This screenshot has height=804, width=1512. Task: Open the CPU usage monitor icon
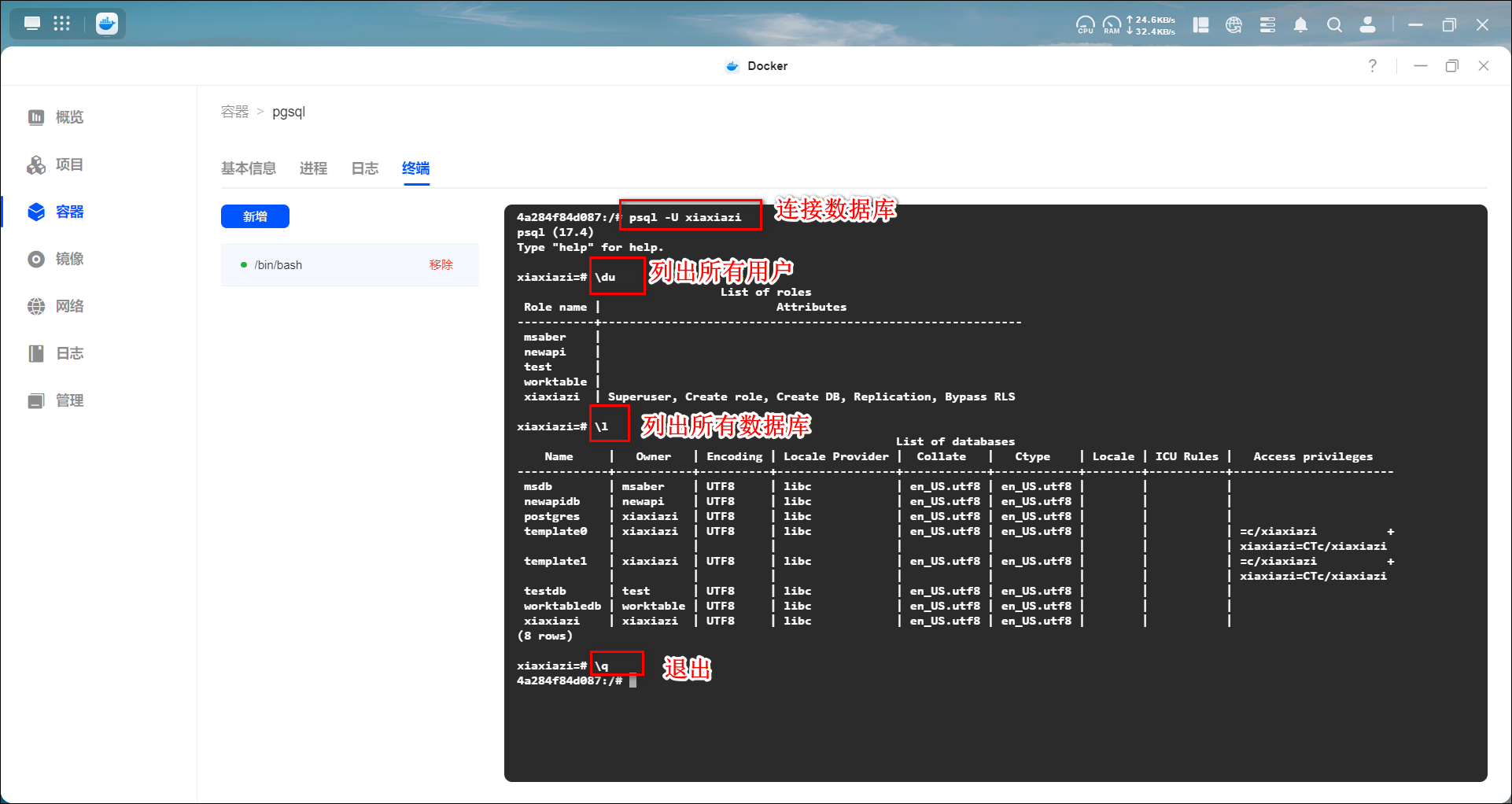[x=1085, y=25]
